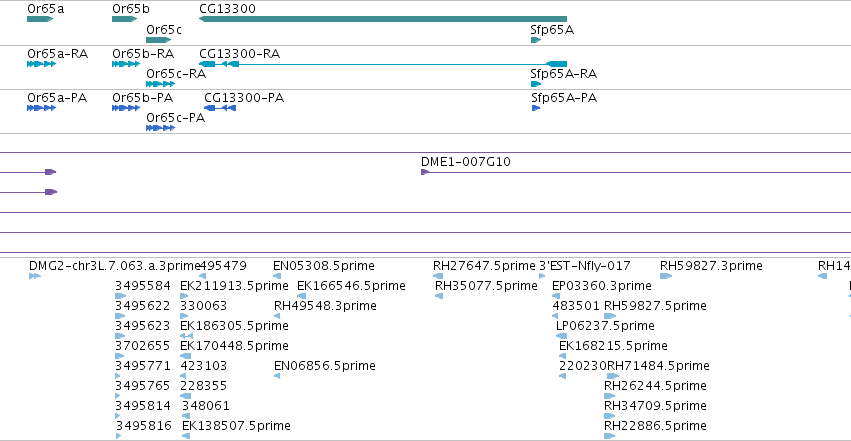Select the RH59827.3prime EST arrow
Viewport: 851px width, 441px height.
point(666,276)
